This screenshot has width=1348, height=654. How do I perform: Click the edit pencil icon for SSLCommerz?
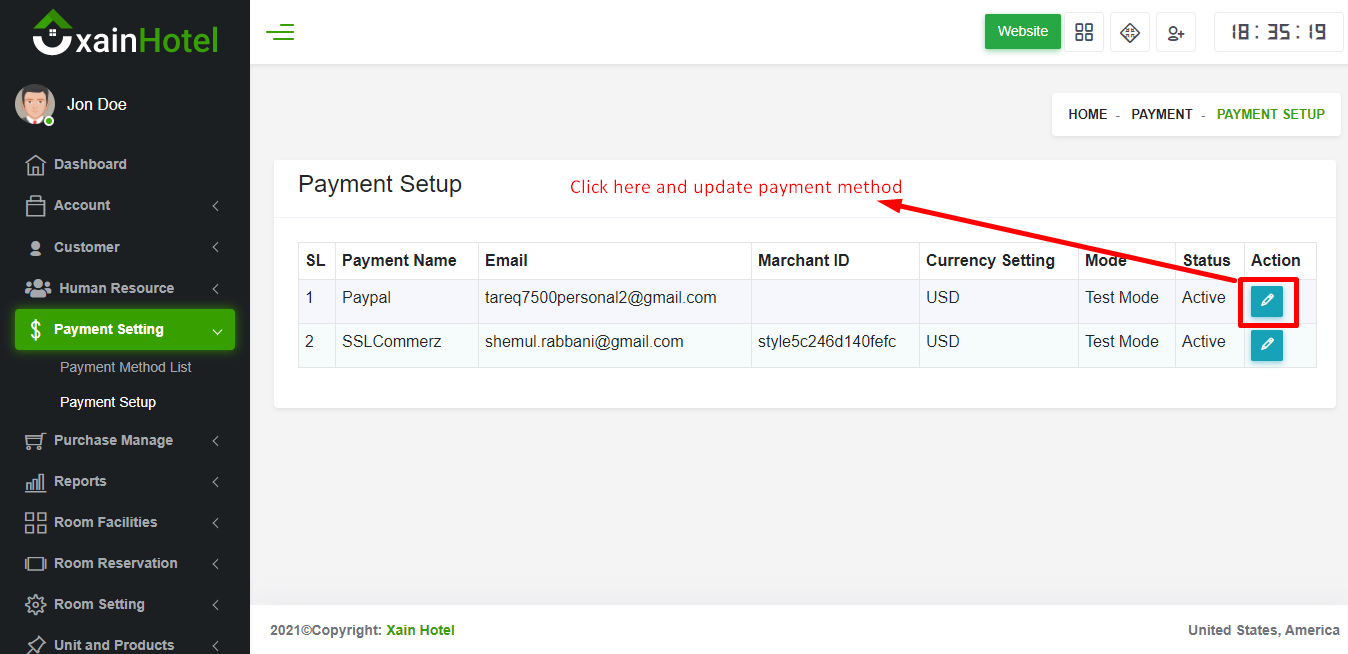[1266, 345]
